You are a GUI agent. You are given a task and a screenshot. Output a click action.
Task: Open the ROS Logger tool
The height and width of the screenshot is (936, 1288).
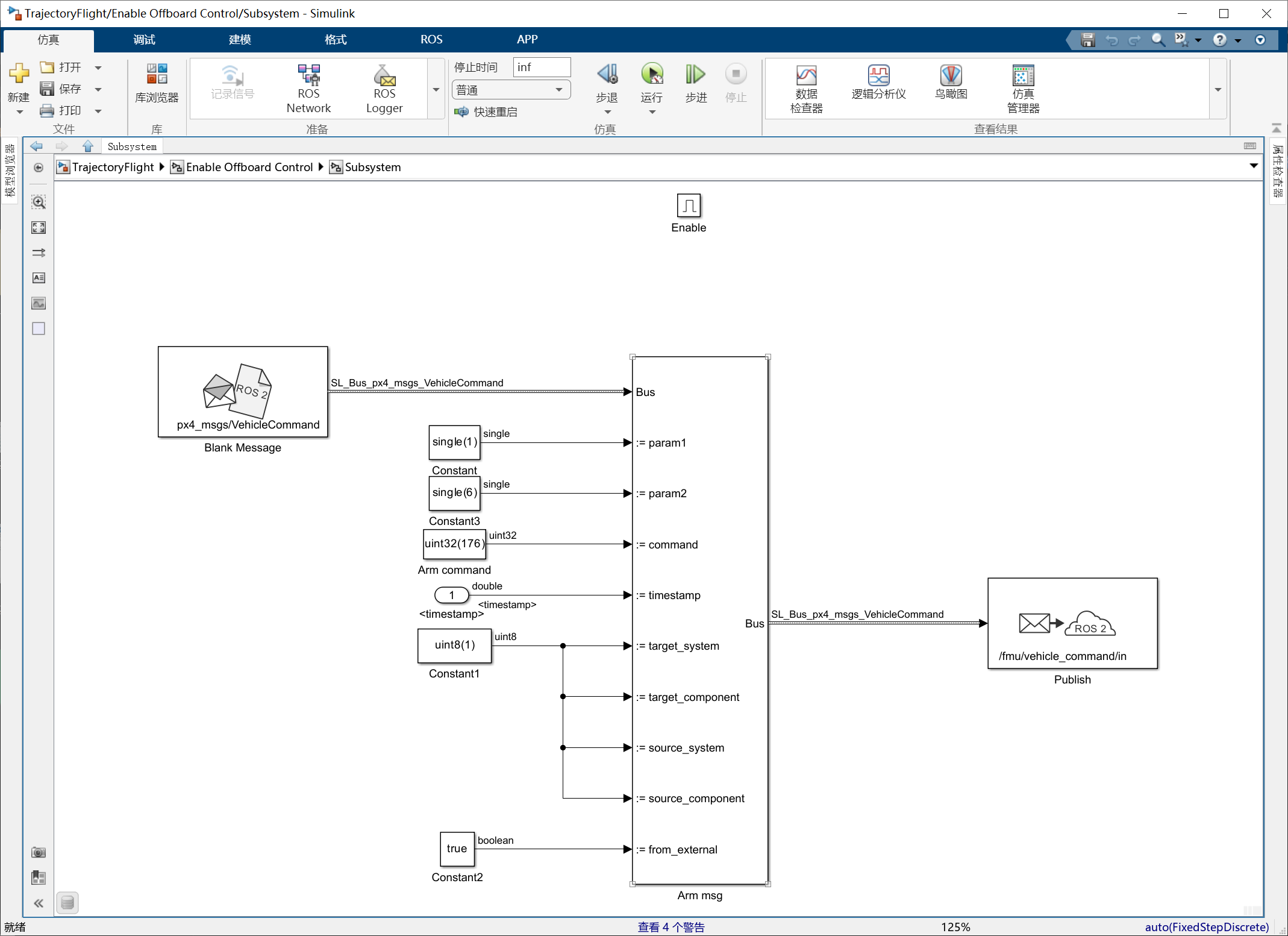384,88
